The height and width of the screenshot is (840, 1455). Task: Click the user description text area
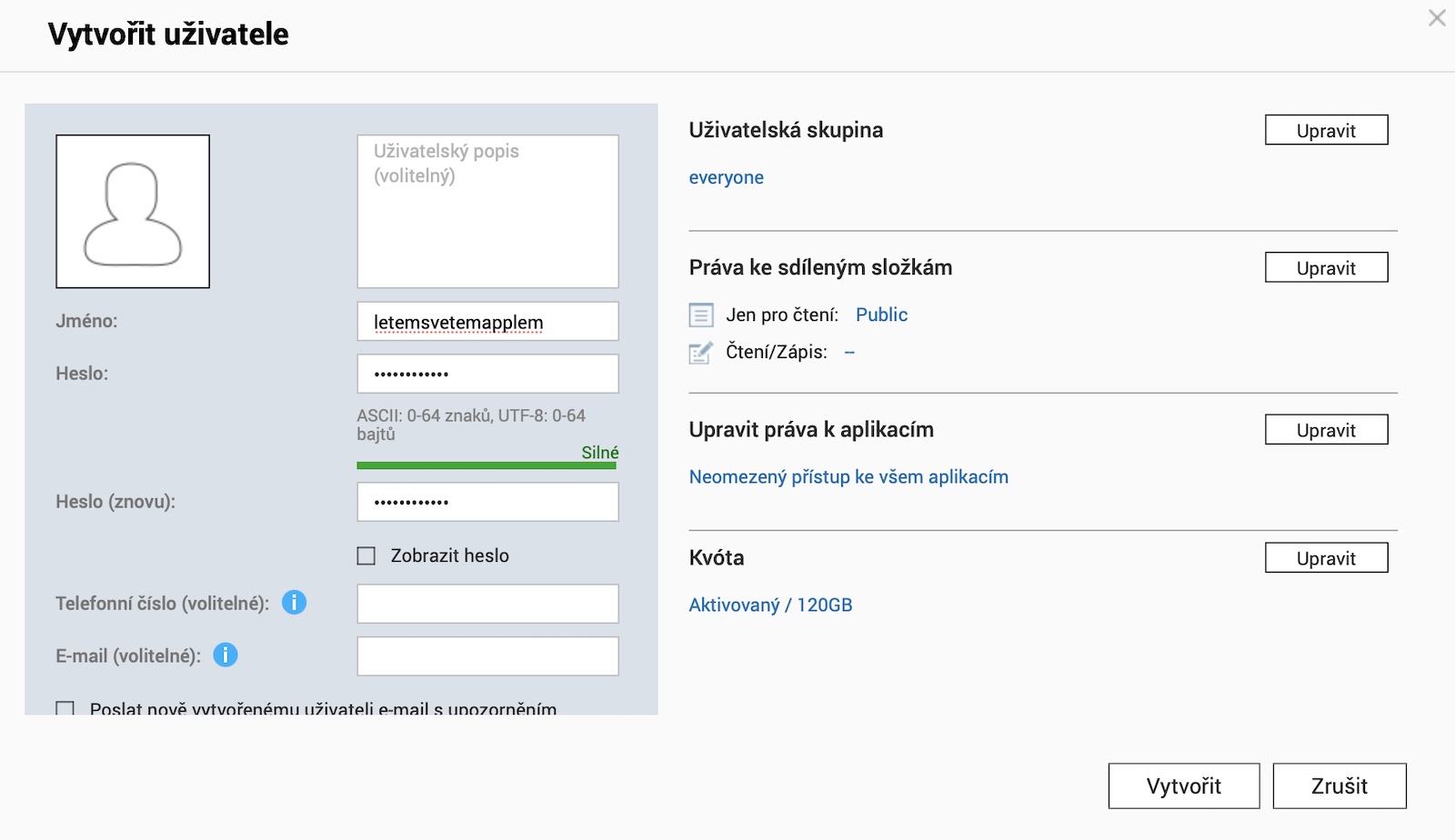pyautogui.click(x=487, y=212)
